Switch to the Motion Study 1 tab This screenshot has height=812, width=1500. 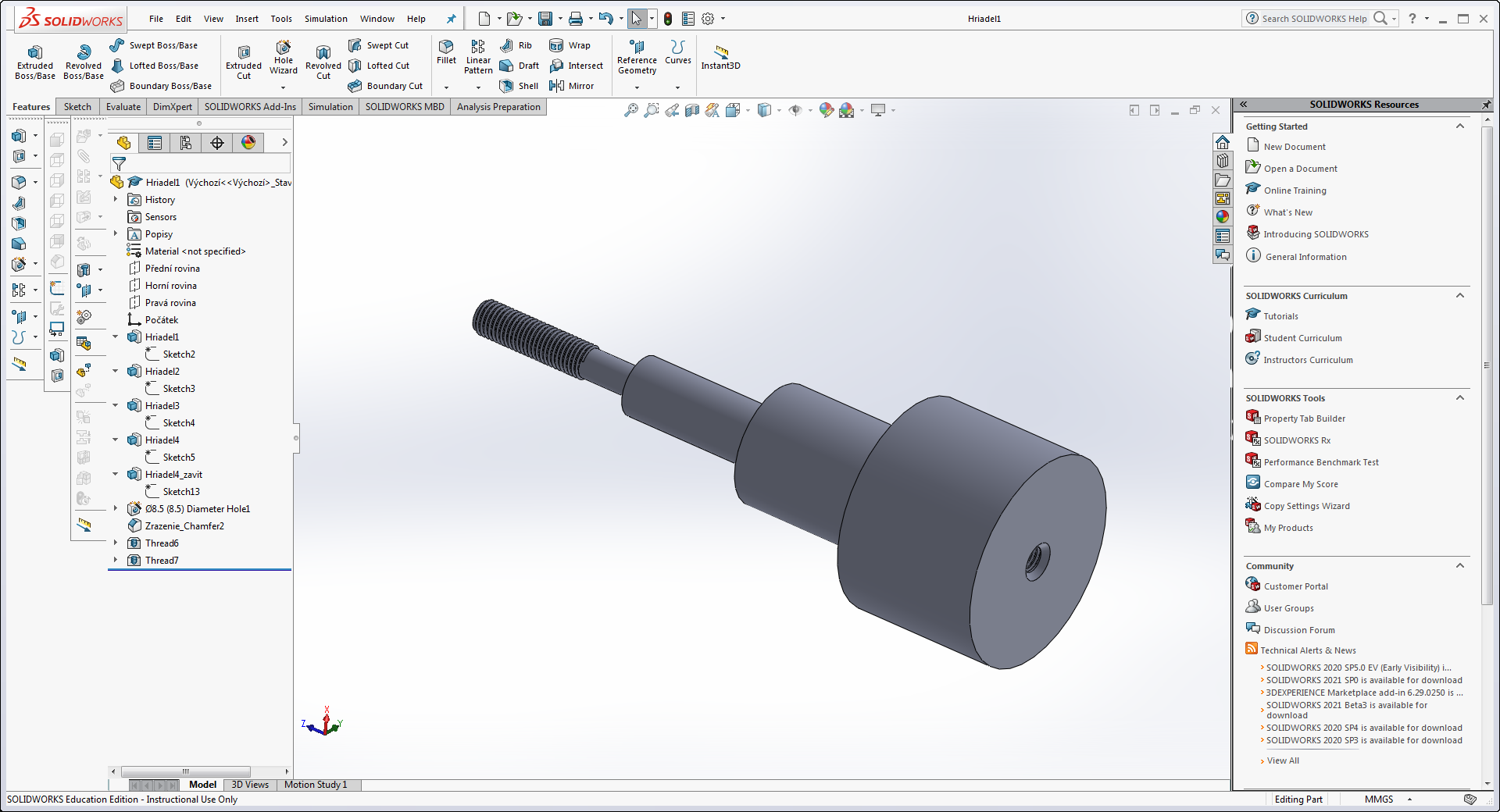click(x=316, y=785)
